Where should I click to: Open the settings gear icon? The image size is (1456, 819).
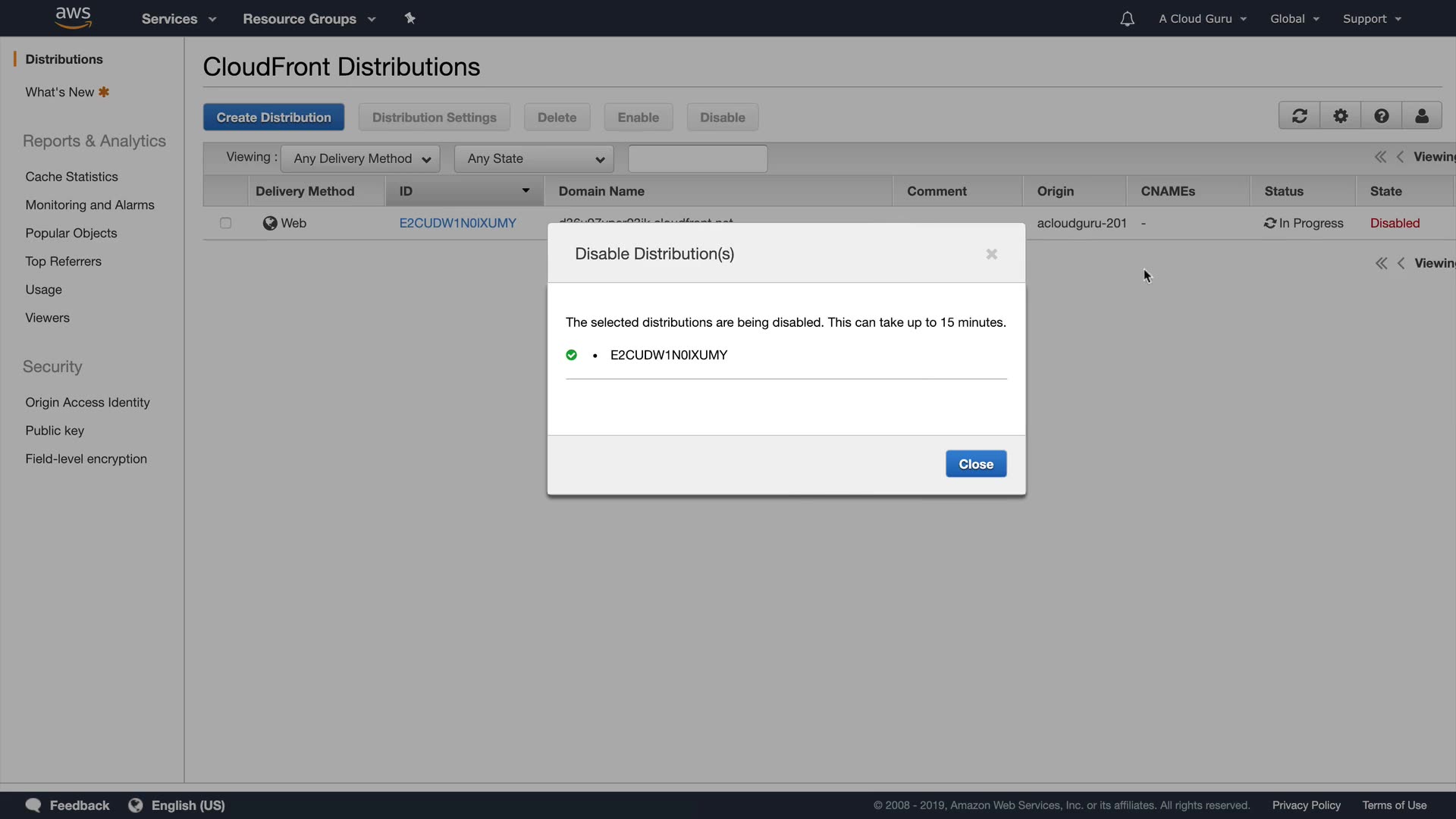1340,116
